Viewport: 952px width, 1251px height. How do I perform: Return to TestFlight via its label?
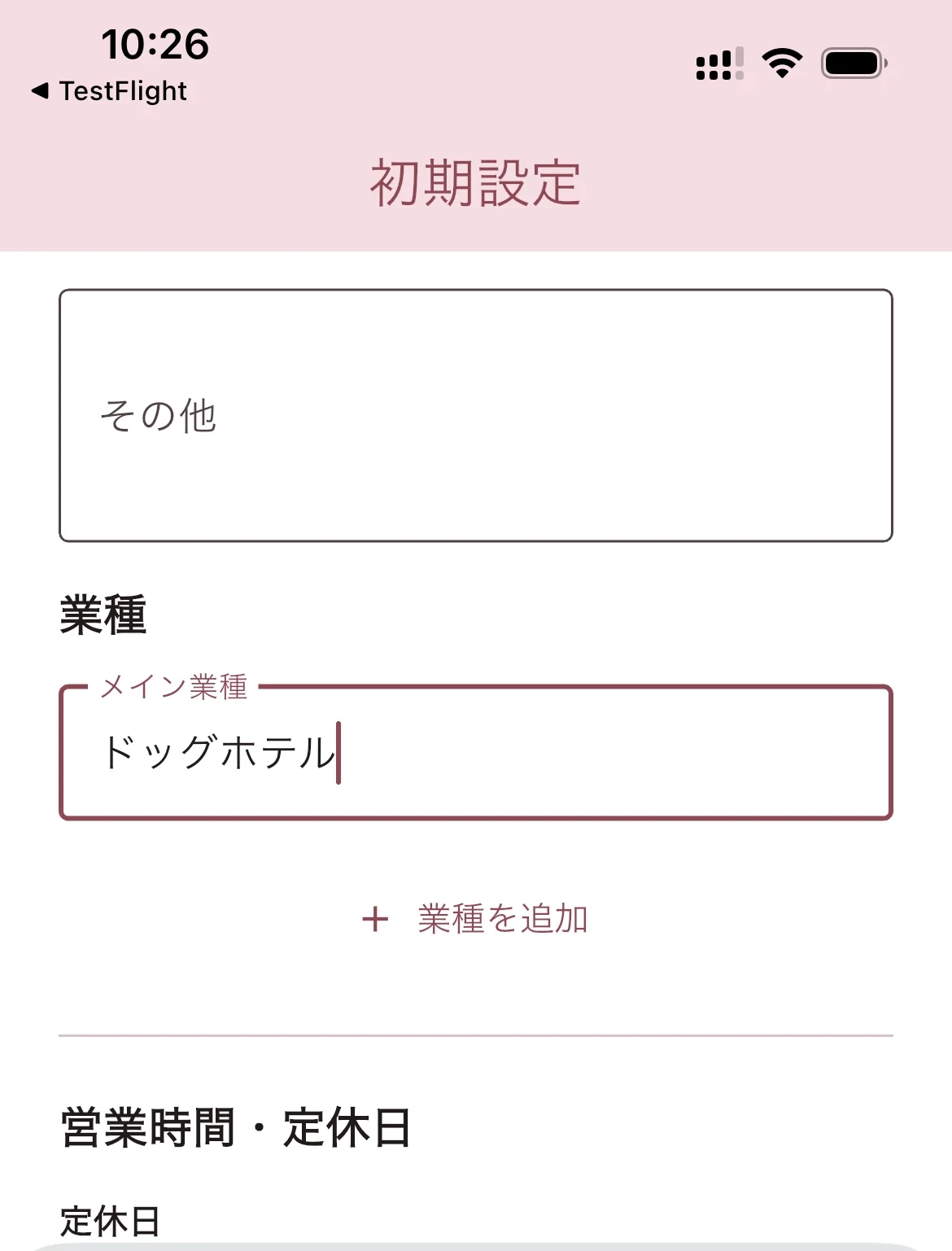(x=123, y=90)
